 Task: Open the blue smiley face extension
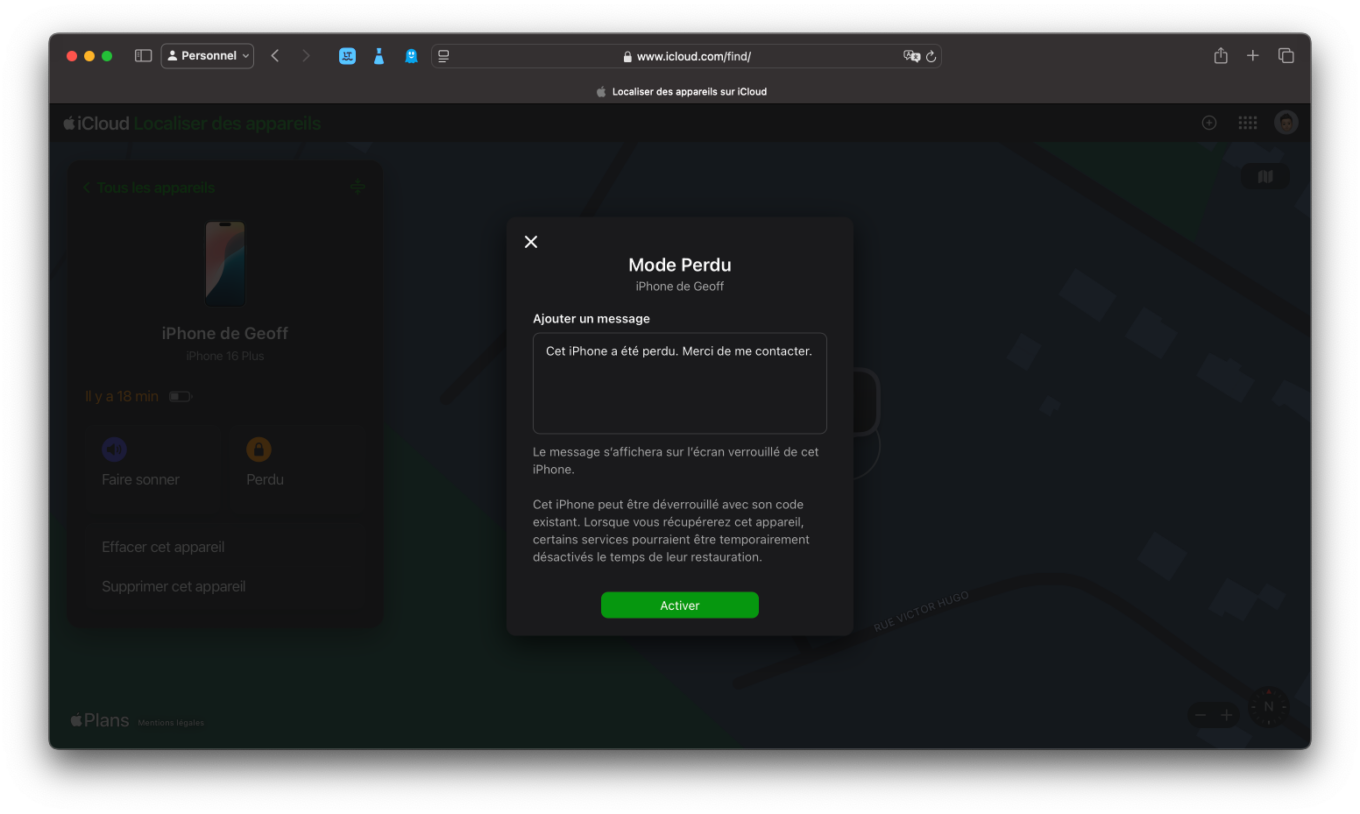347,56
